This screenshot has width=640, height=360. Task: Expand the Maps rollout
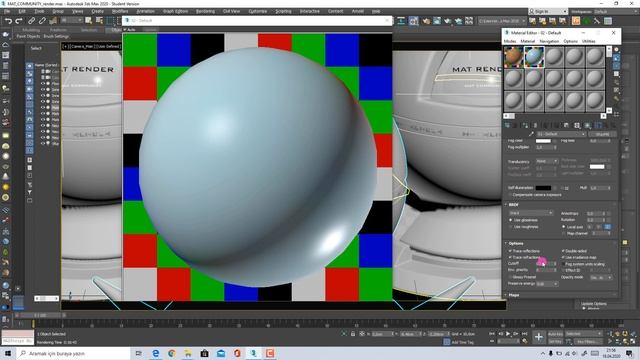pyautogui.click(x=514, y=295)
